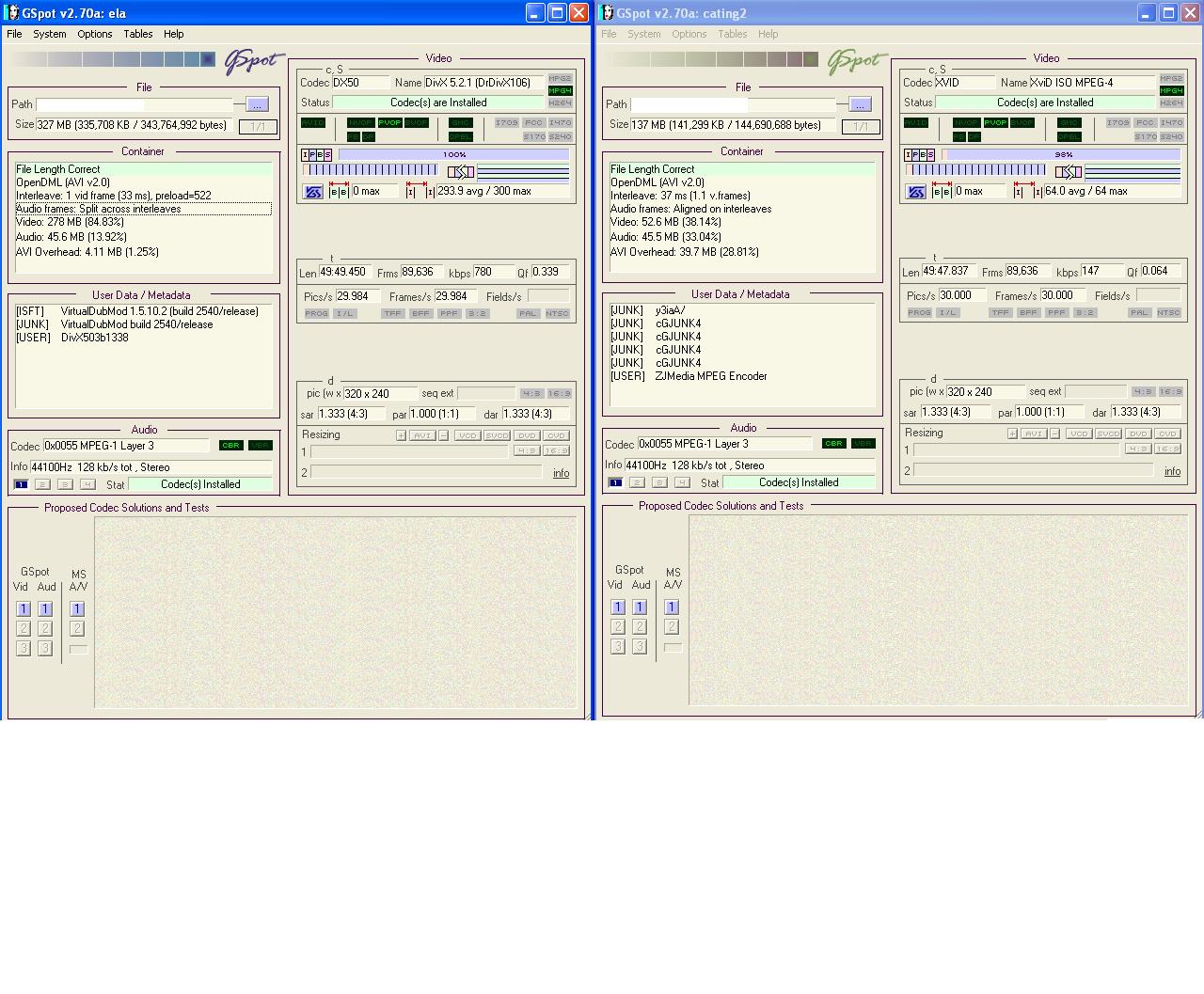Open the resizing info link in ela window
The image size is (1204, 994).
[561, 473]
